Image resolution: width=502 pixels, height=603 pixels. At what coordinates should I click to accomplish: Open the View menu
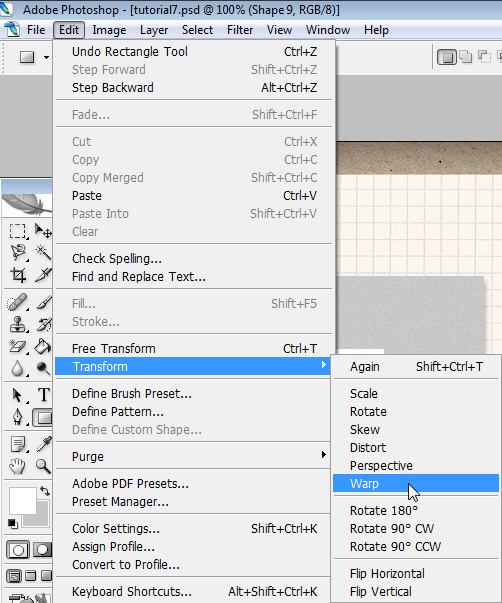click(279, 30)
